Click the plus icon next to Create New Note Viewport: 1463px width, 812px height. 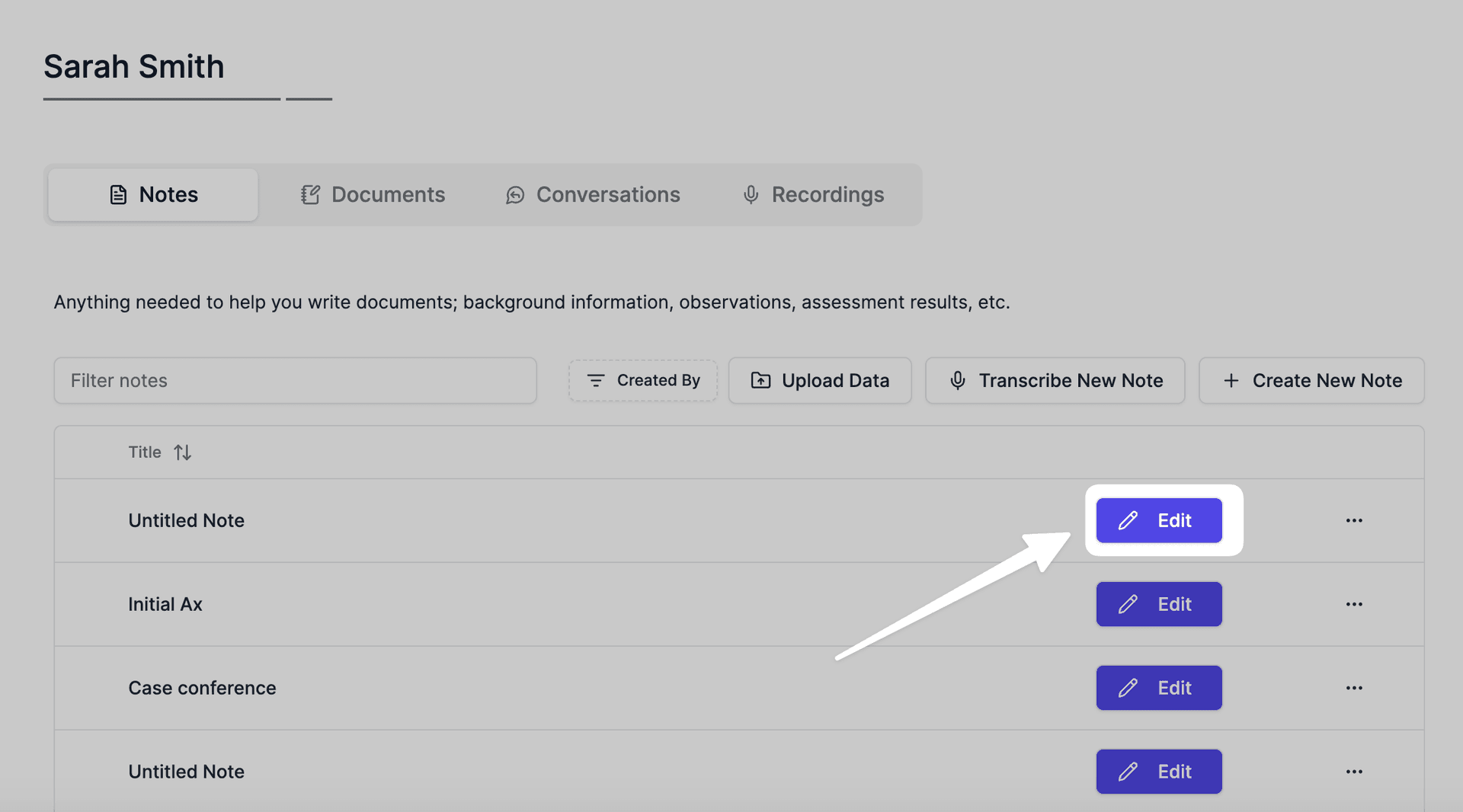(1232, 380)
